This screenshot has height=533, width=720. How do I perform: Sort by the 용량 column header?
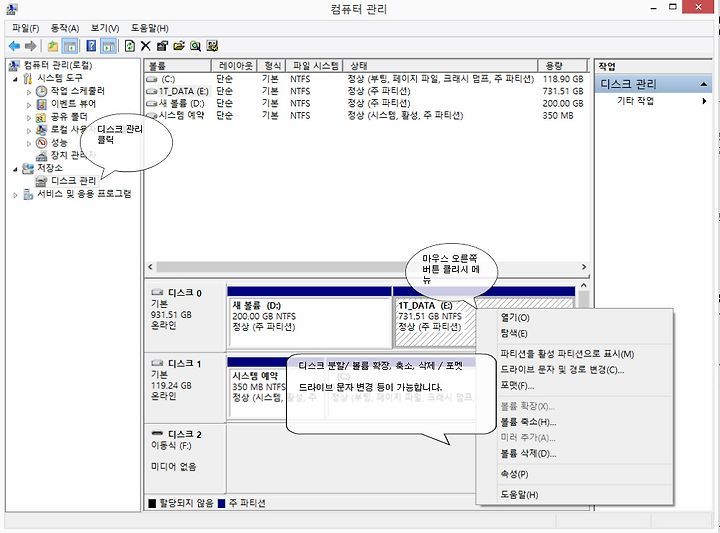click(x=562, y=66)
